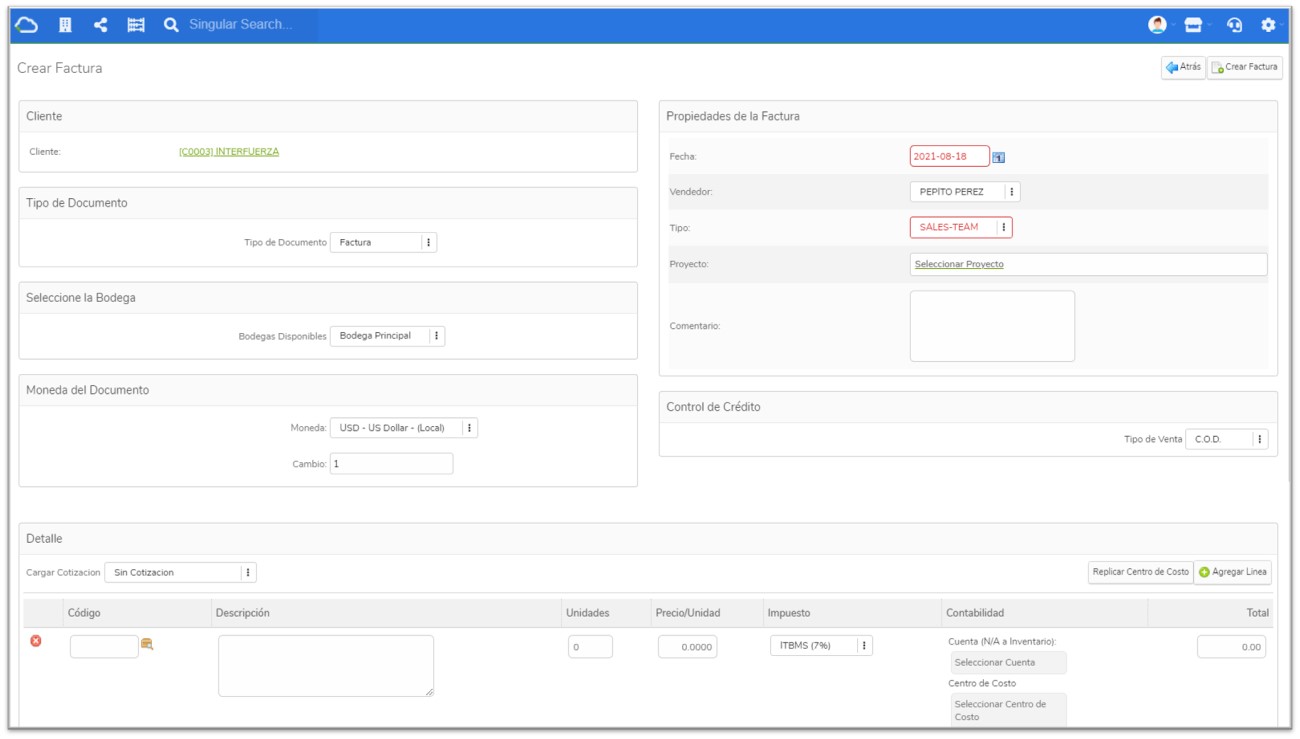Open the settings gear icon
Viewport: 1300px width, 739px height.
coord(1269,25)
